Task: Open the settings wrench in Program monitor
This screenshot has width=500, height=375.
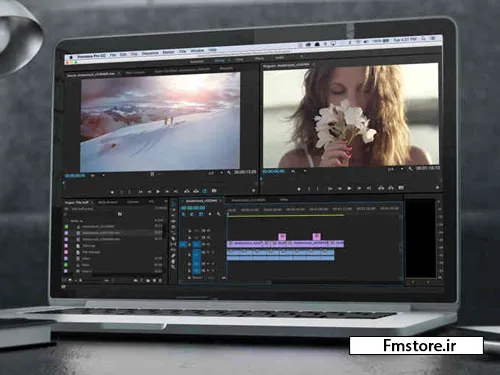Action: coord(410,169)
